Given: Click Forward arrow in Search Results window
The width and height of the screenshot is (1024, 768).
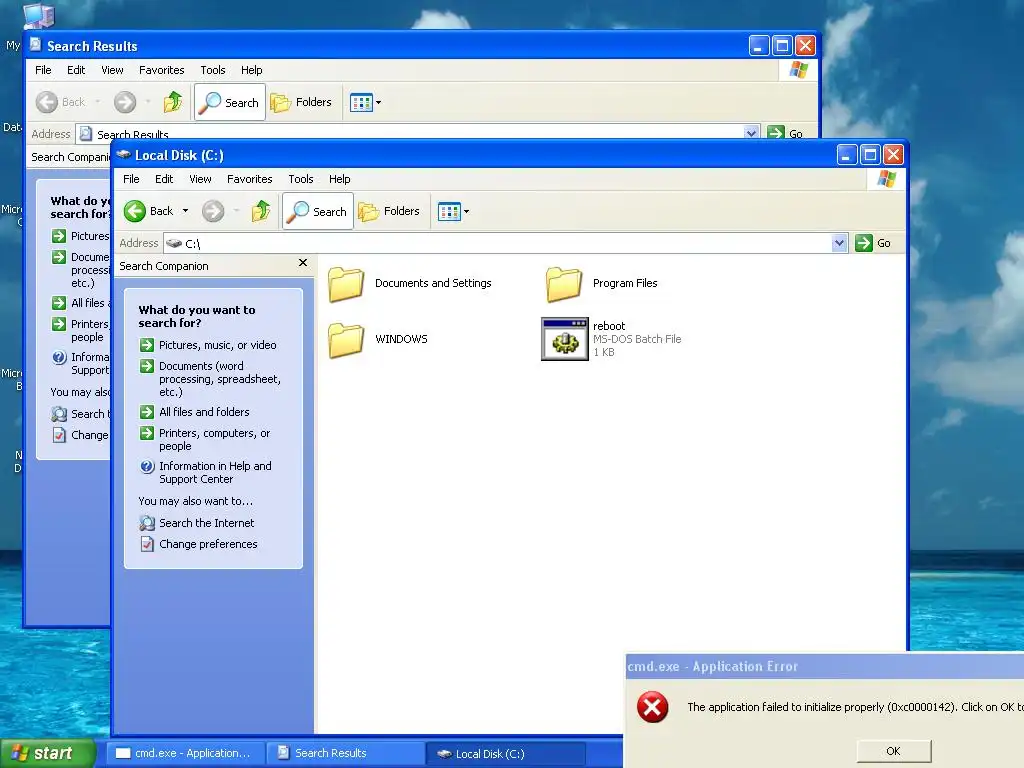Looking at the screenshot, I should click(x=125, y=102).
